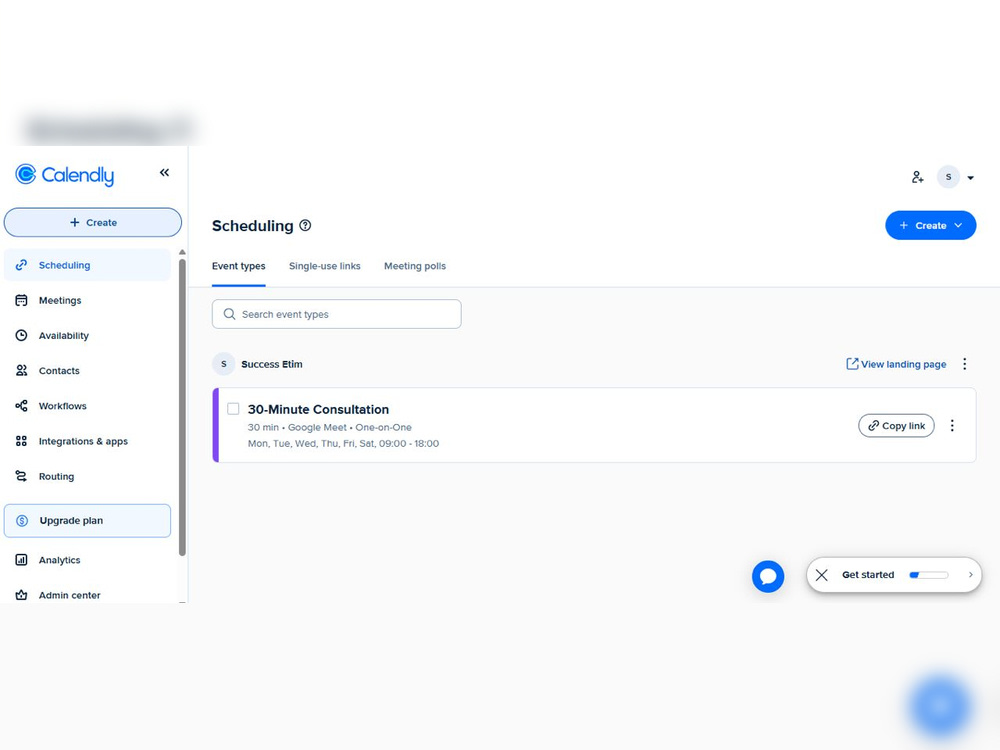The image size is (1000, 750).
Task: Dismiss the Get started panel
Action: point(821,575)
